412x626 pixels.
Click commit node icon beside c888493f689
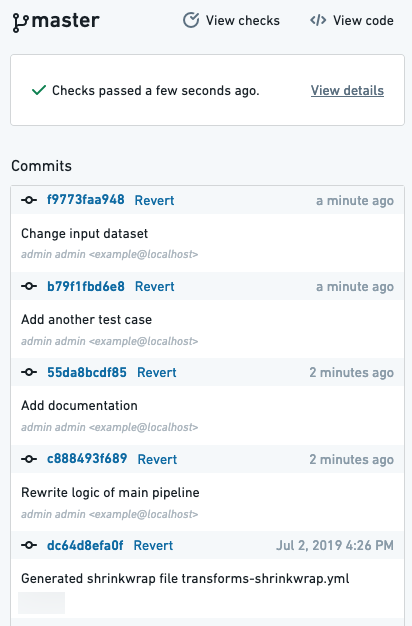[29, 459]
